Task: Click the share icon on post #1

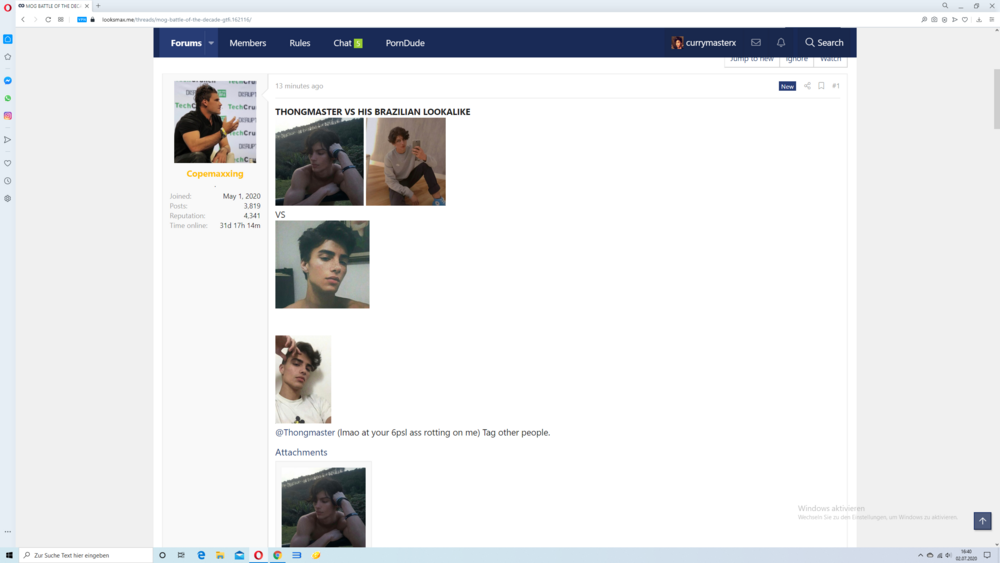Action: point(807,86)
